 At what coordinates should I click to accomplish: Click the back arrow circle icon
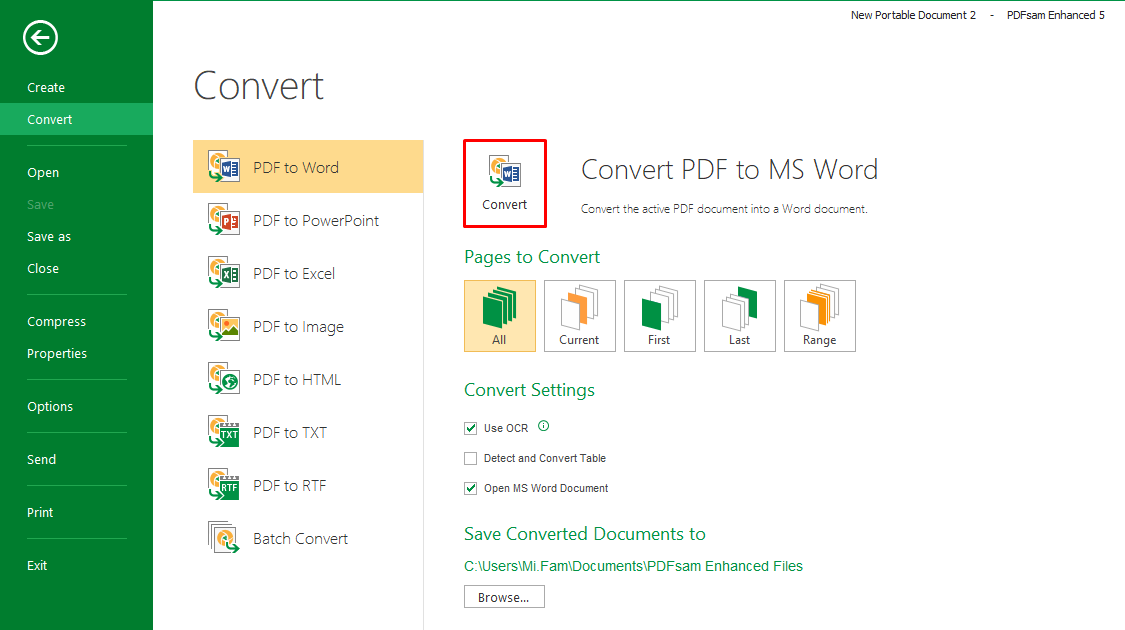[40, 37]
